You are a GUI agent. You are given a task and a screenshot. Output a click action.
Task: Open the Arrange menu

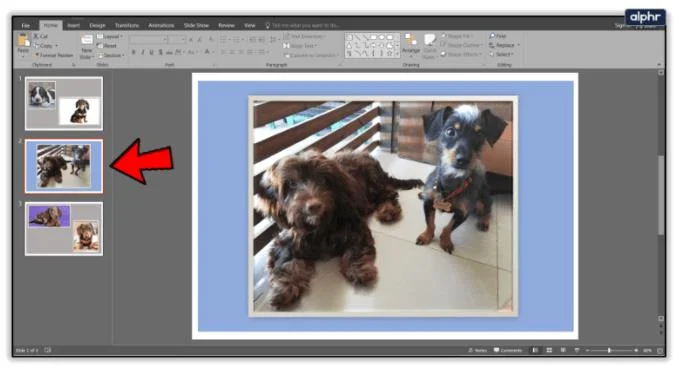click(x=411, y=45)
